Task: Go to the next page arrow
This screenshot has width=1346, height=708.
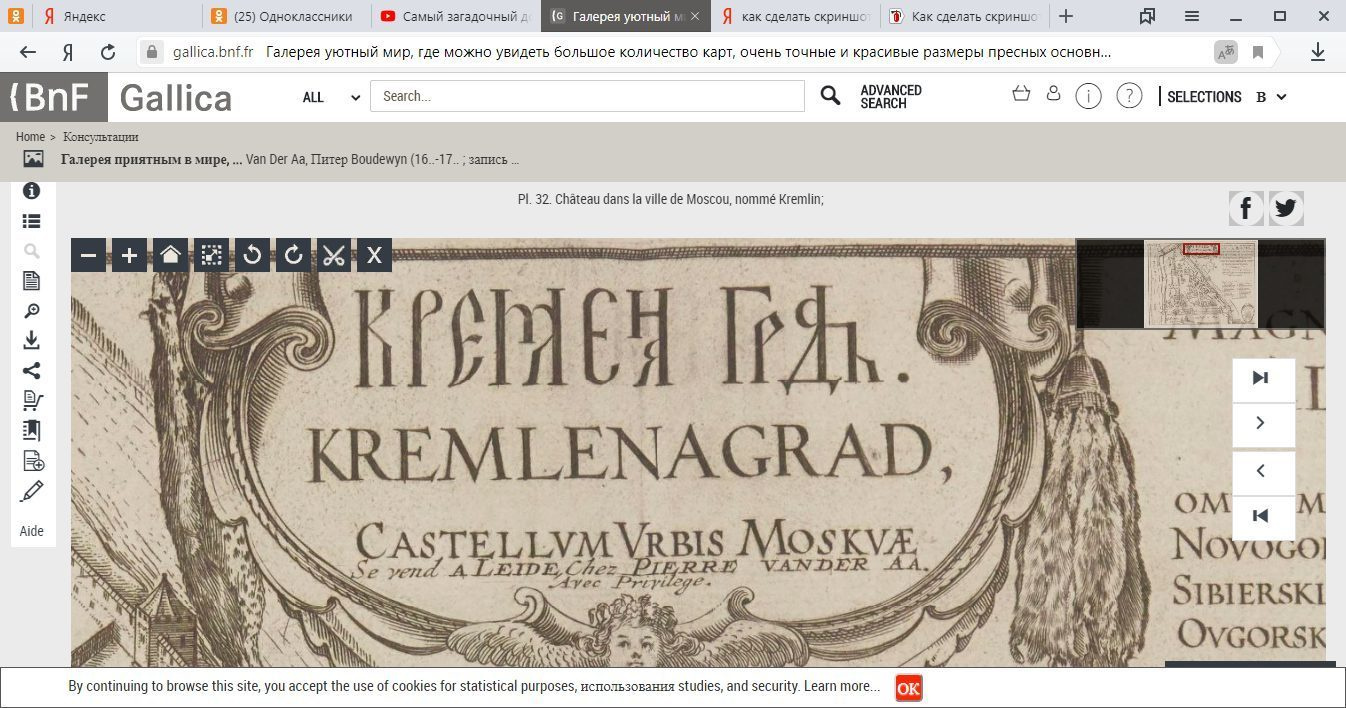Action: click(1262, 424)
